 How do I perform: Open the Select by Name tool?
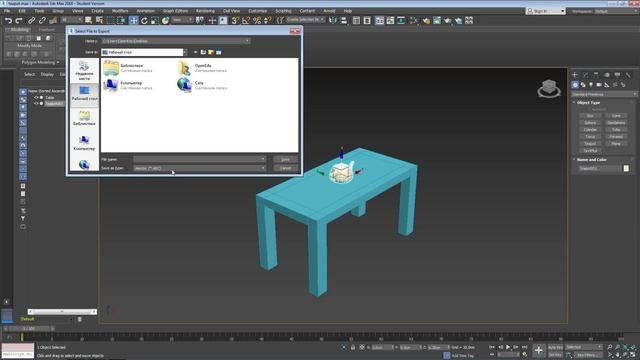pyautogui.click(x=99, y=20)
